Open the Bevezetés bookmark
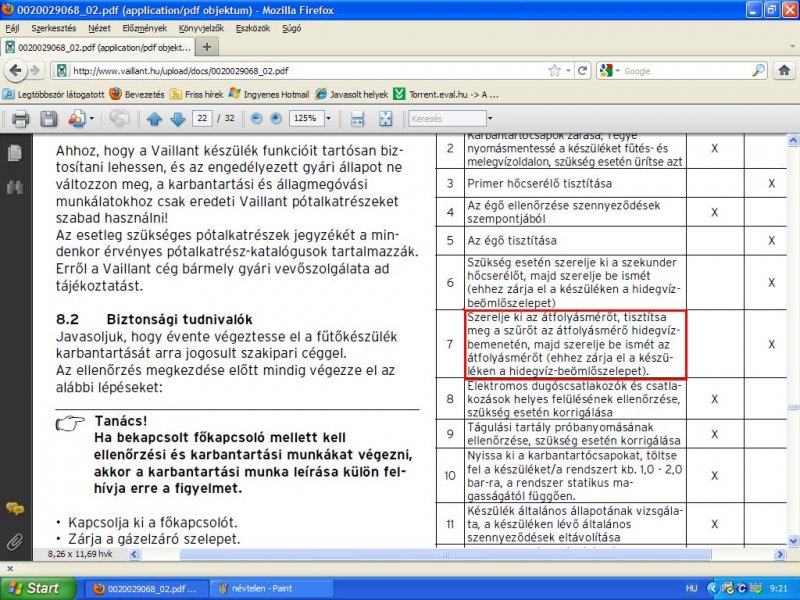Screen dimensions: 800x600 click(137, 94)
